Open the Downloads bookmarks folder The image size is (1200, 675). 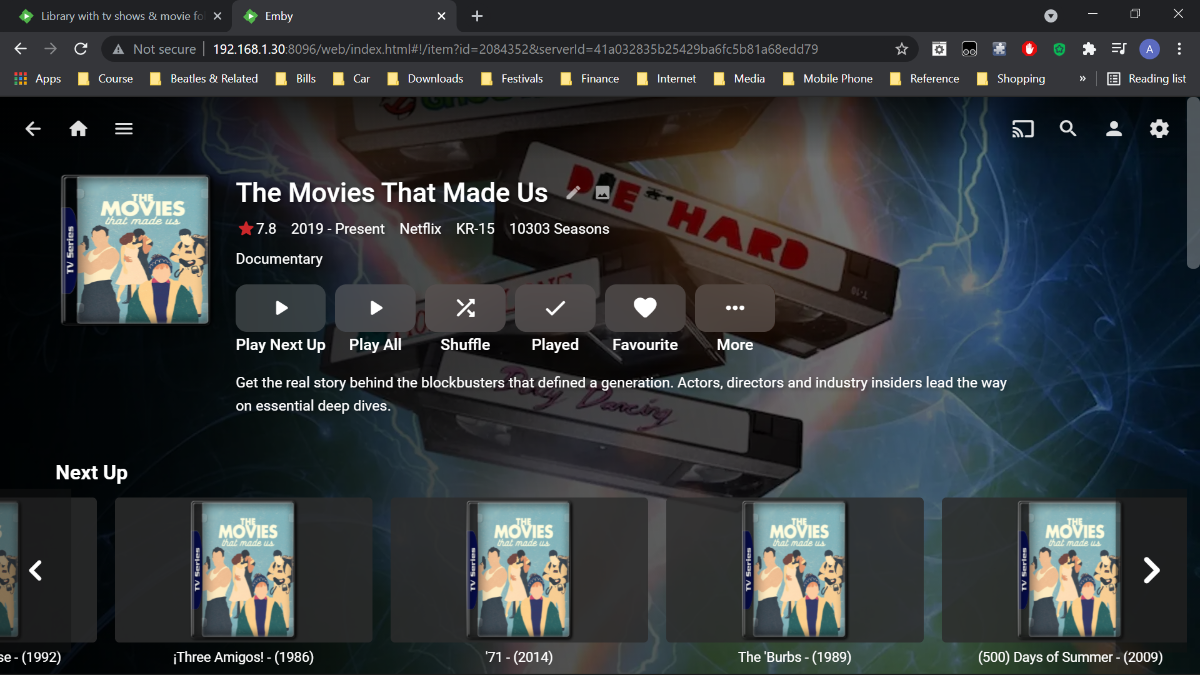click(x=425, y=79)
